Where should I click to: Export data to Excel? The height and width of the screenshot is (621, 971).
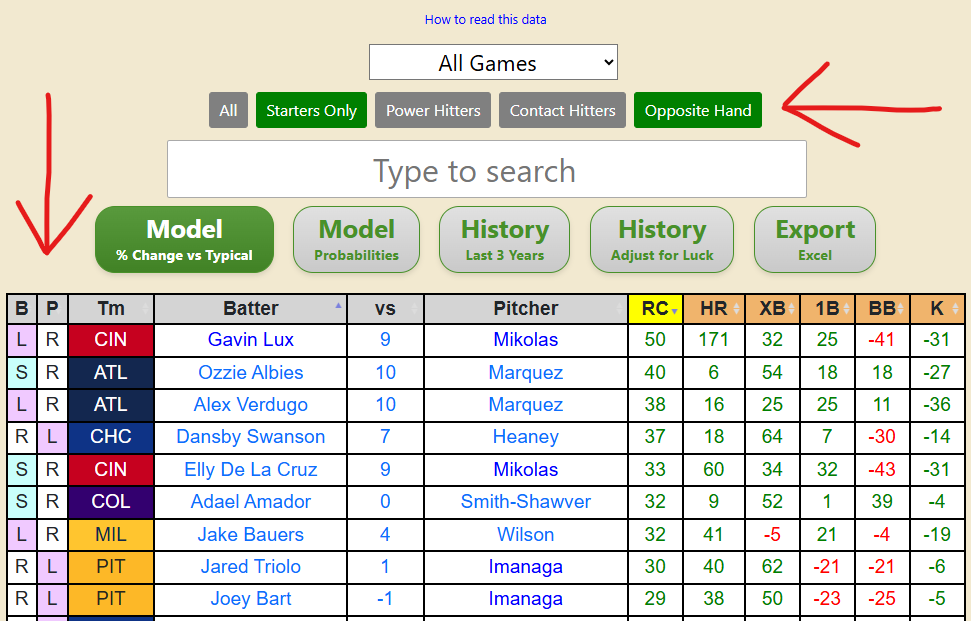pos(815,240)
